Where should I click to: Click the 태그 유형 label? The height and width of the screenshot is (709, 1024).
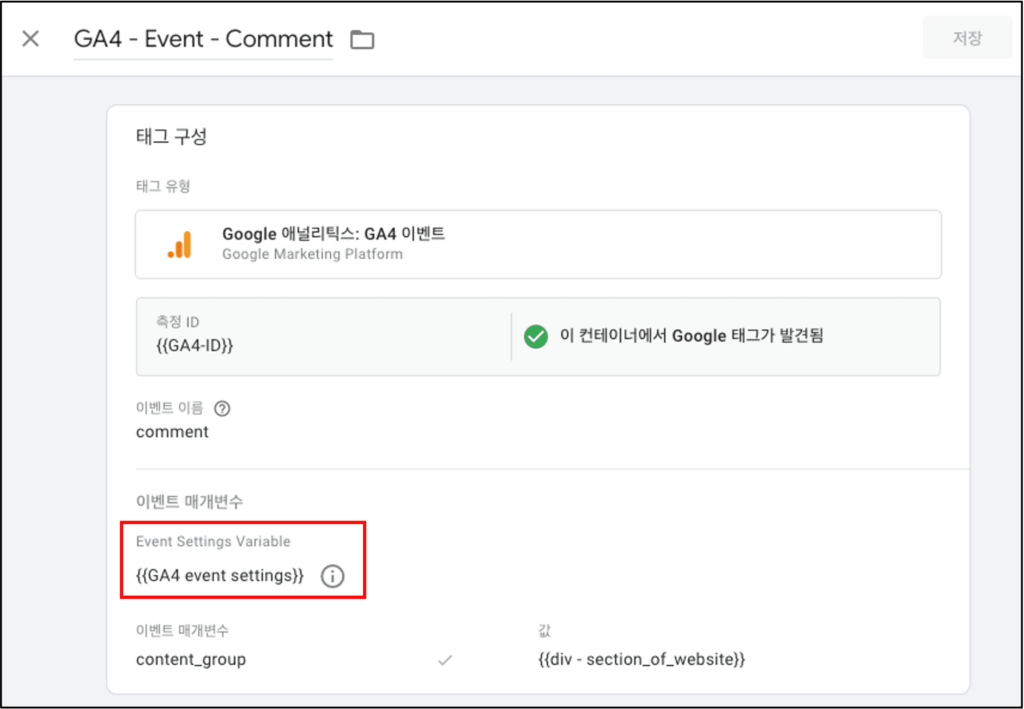coord(163,186)
